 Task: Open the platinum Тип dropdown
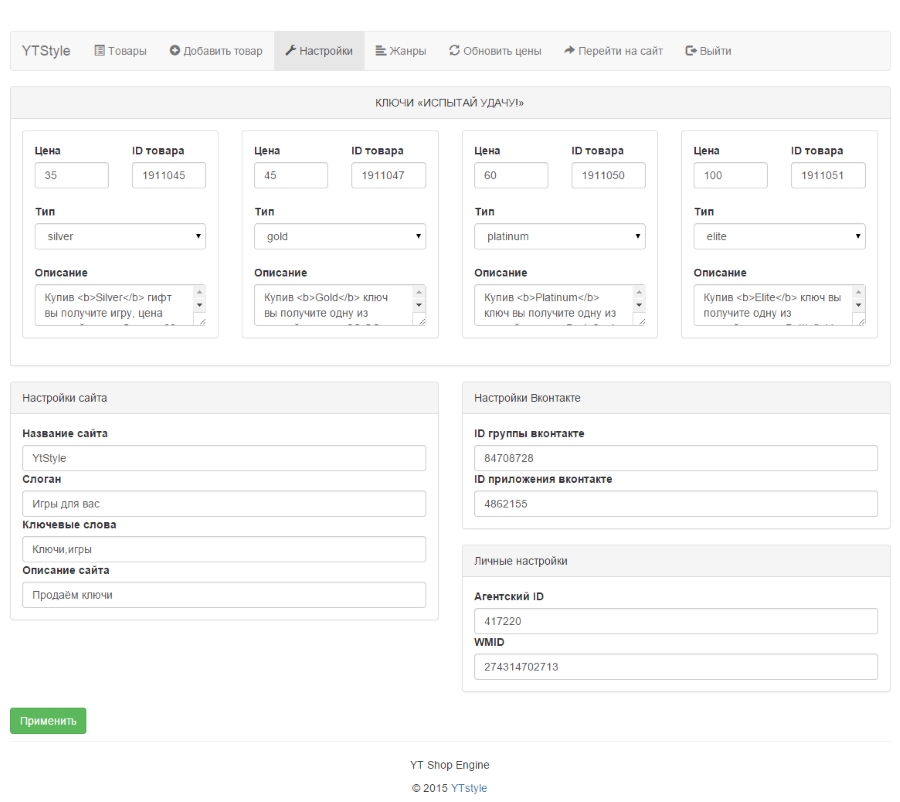pyautogui.click(x=559, y=236)
